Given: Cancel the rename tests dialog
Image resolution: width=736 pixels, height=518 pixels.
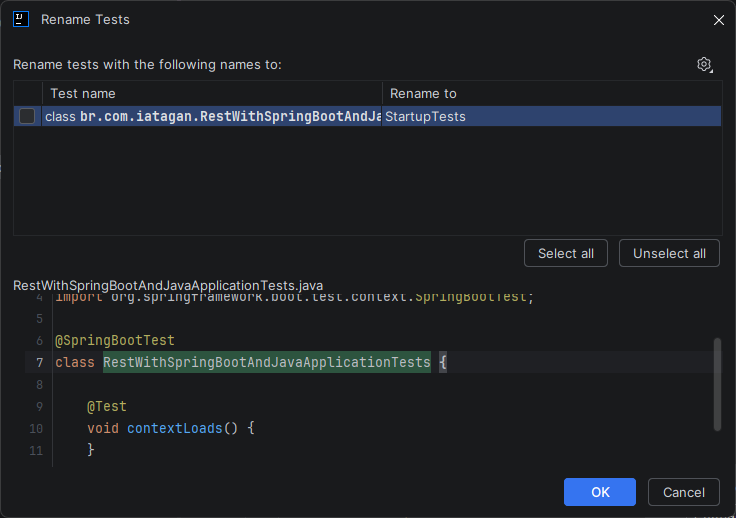Looking at the screenshot, I should (x=683, y=492).
